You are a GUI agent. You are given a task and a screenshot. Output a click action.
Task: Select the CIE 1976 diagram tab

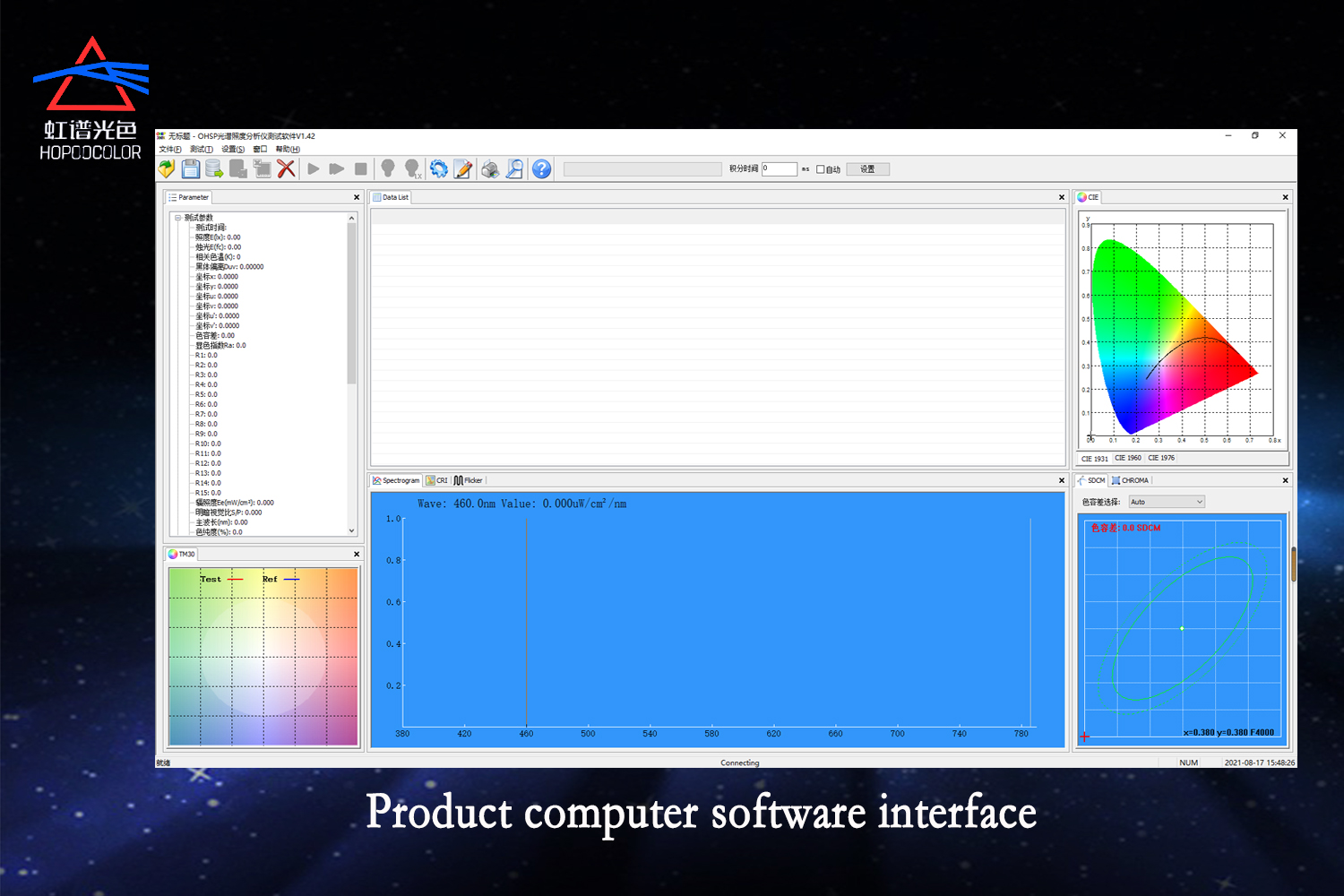[1161, 458]
